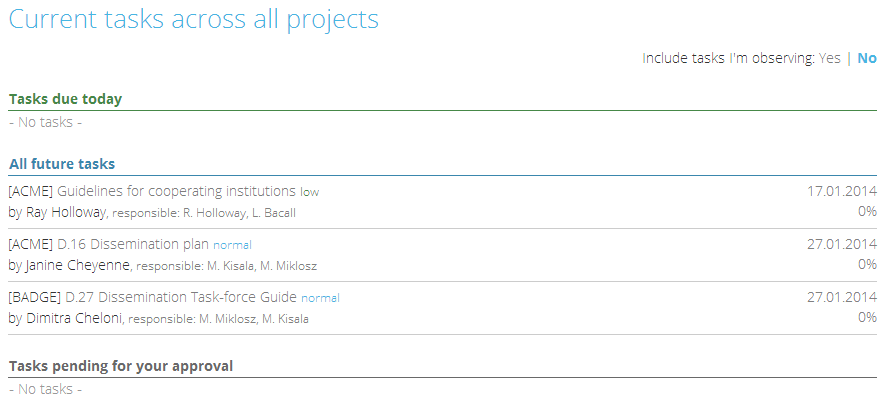Screen dimensions: 889x412
Task: Click 'Current tasks across all projects' heading
Action: (194, 19)
